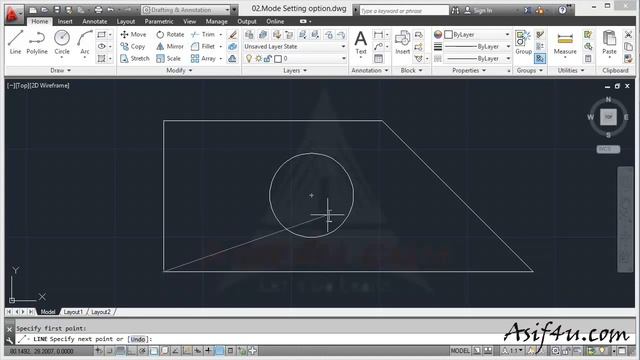
Task: Click the Table icon in Annotation
Action: click(378, 58)
